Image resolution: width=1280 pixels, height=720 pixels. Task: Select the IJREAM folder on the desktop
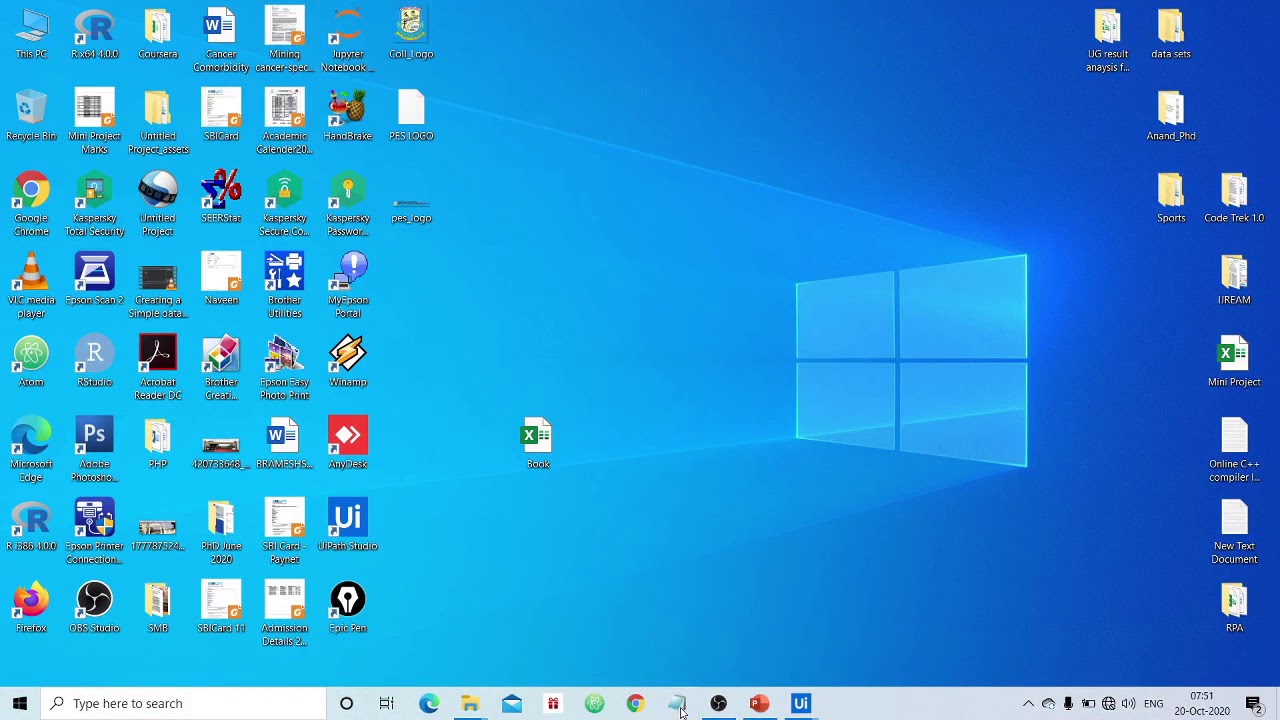pyautogui.click(x=1234, y=281)
